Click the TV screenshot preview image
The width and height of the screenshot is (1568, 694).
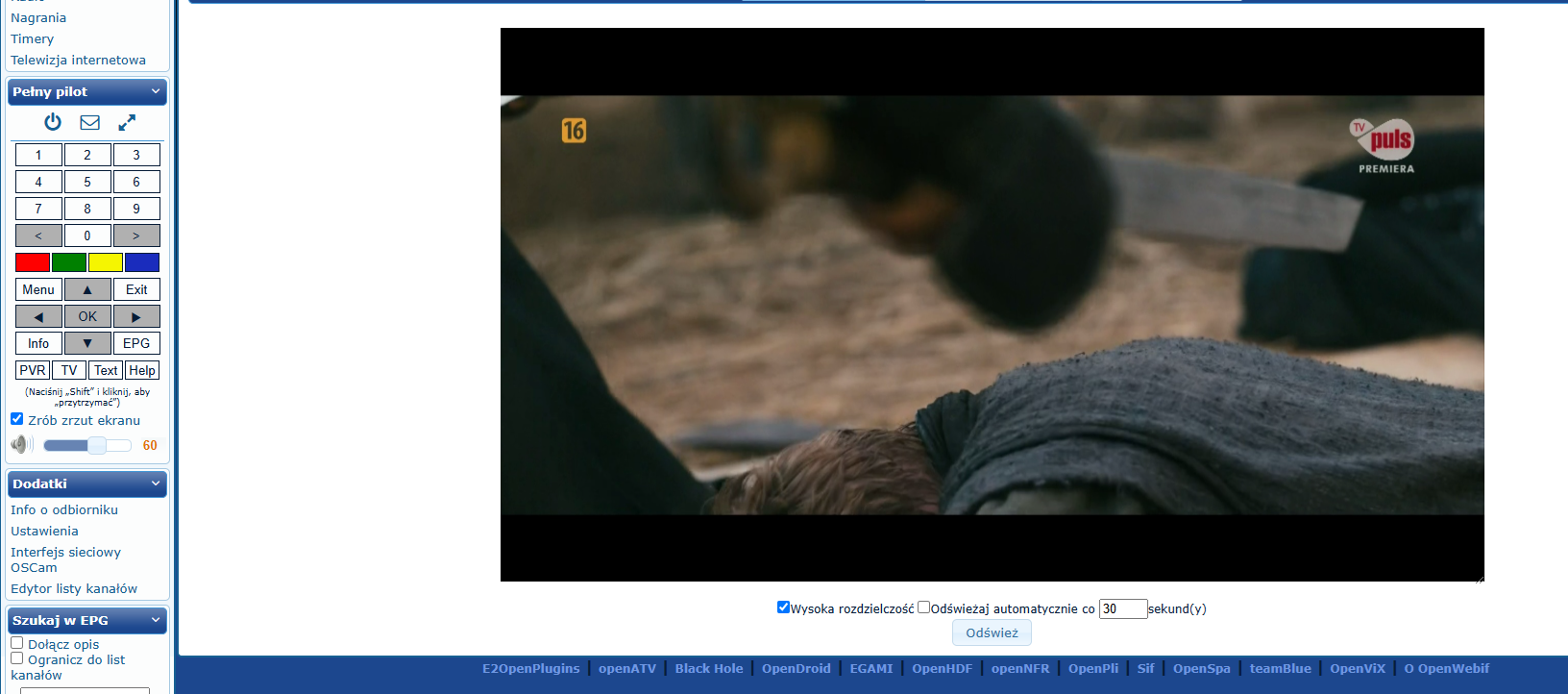tap(992, 305)
